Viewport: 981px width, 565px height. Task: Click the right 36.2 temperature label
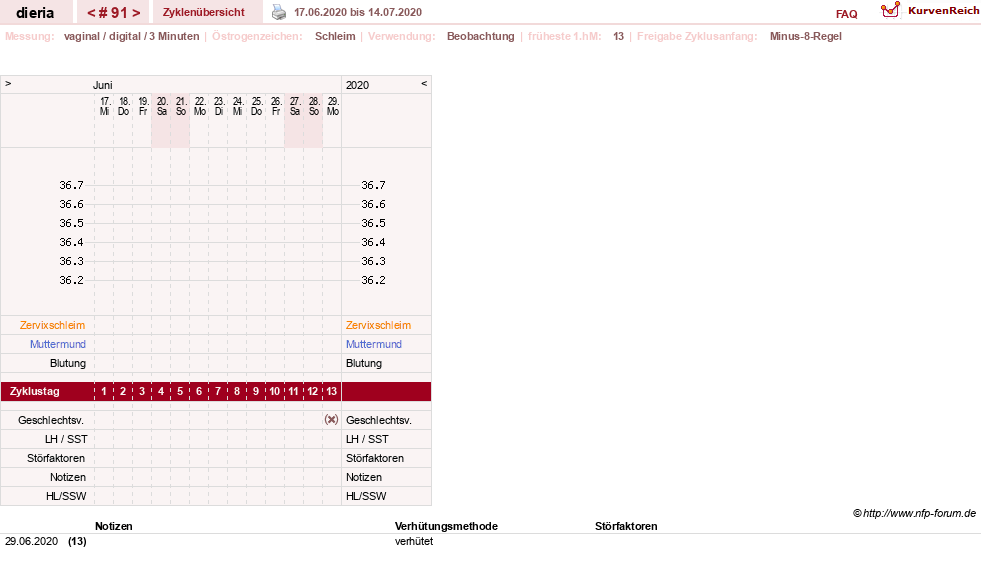pos(373,280)
